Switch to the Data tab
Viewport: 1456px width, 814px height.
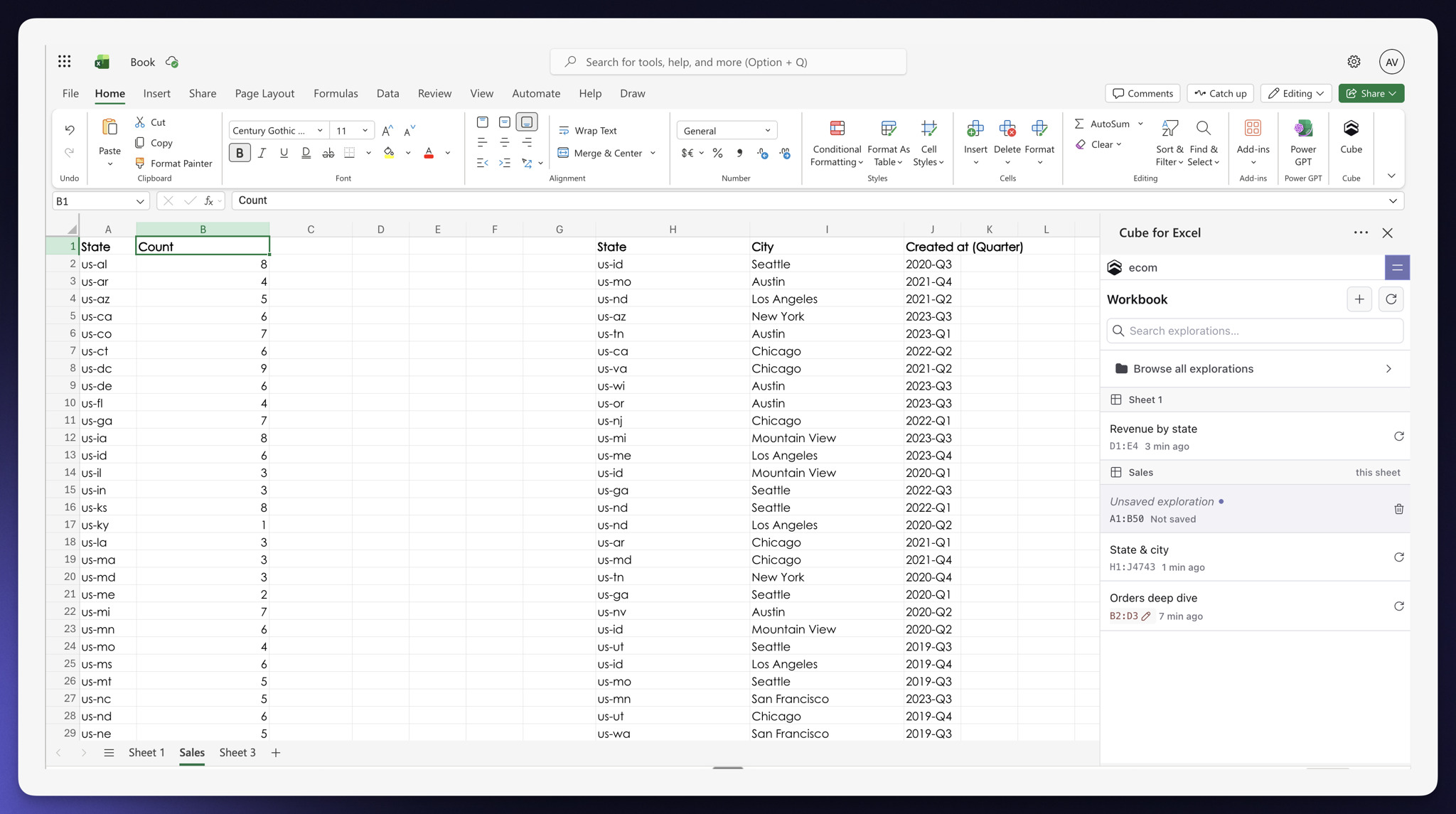tap(387, 93)
